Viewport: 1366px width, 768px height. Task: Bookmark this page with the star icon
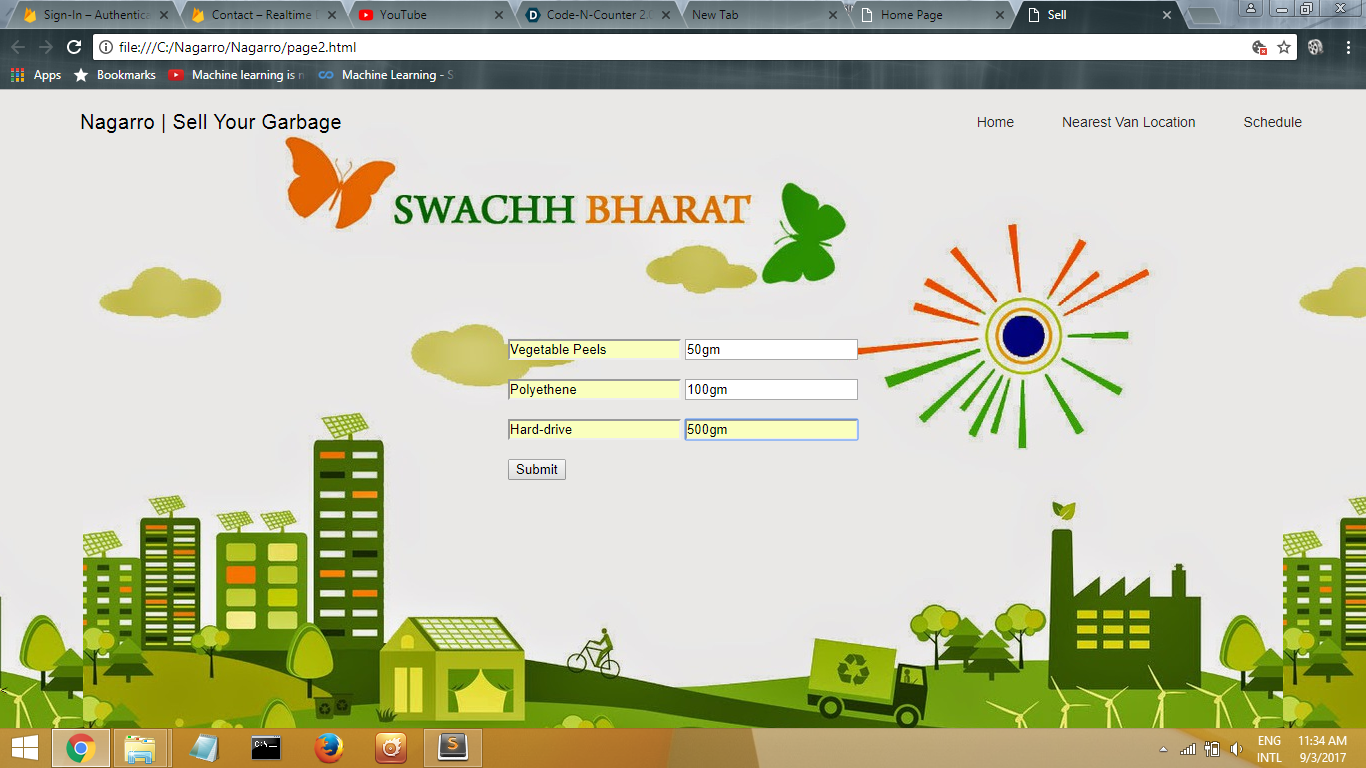pos(1284,47)
